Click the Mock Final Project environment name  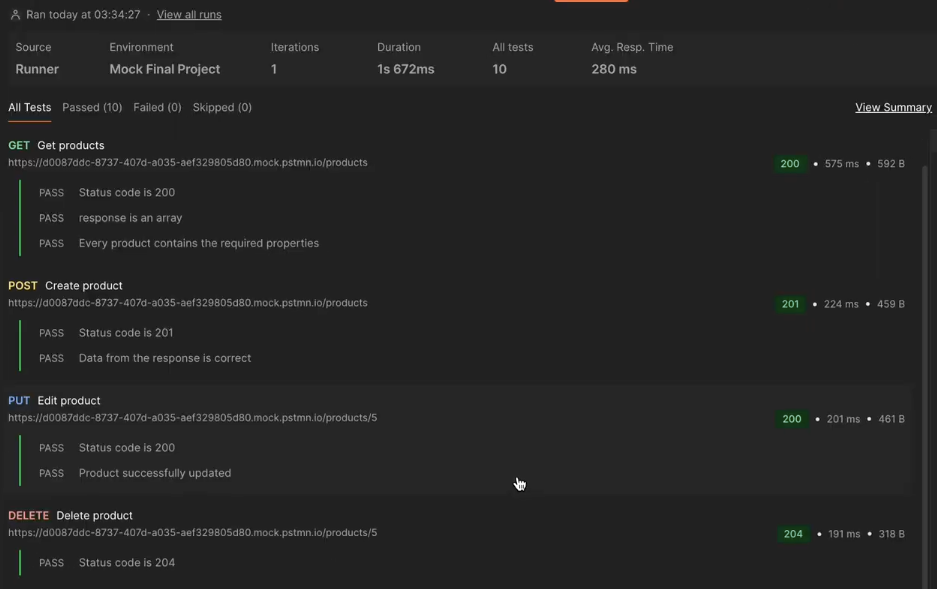tap(164, 69)
